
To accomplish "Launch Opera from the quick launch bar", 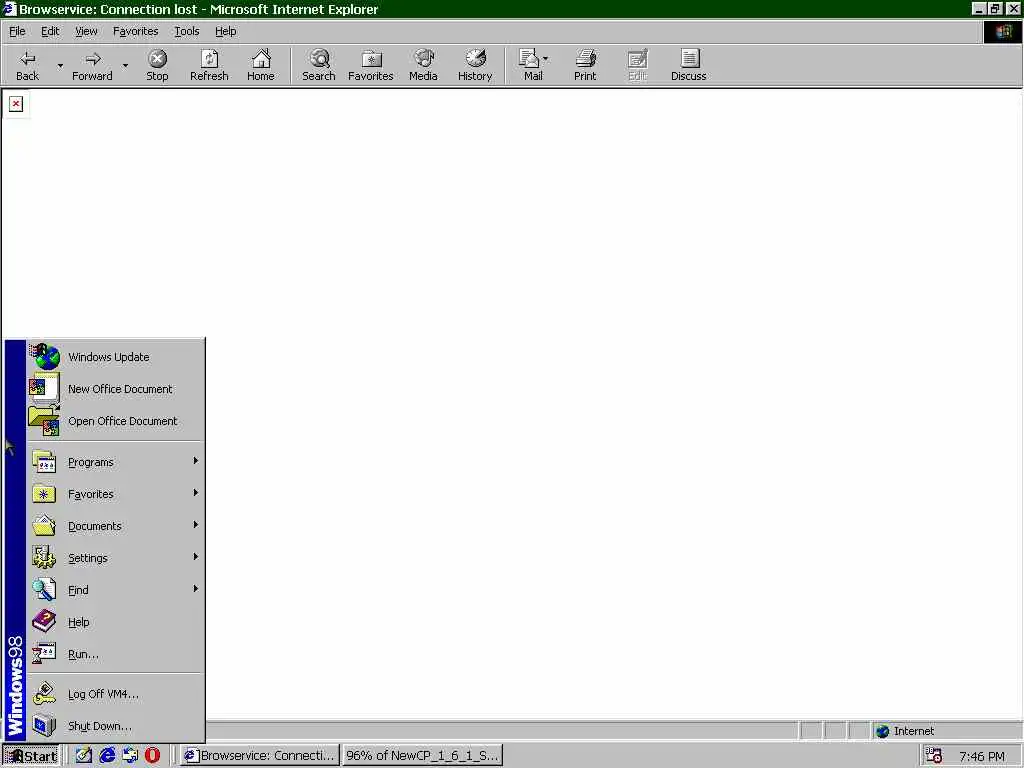I will click(152, 756).
